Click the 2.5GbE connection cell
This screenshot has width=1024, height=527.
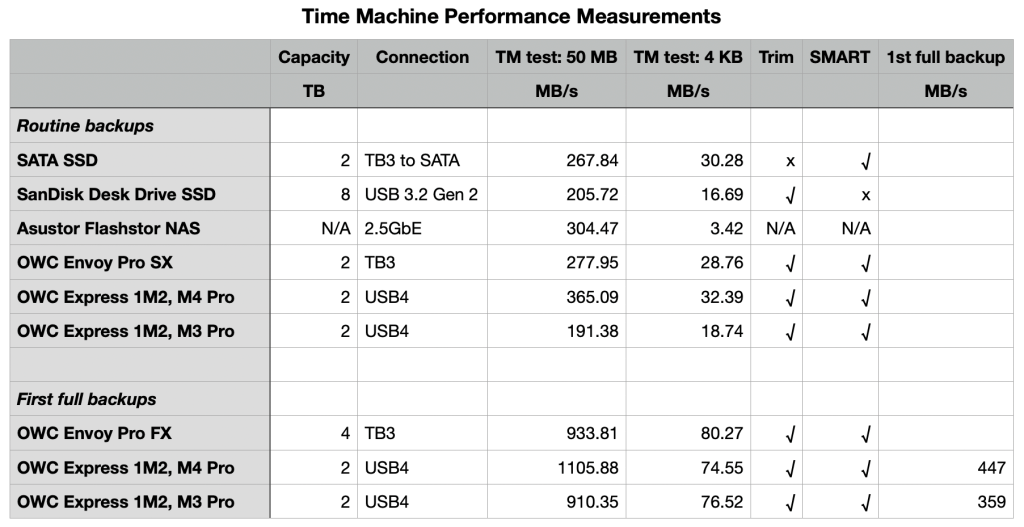click(391, 228)
